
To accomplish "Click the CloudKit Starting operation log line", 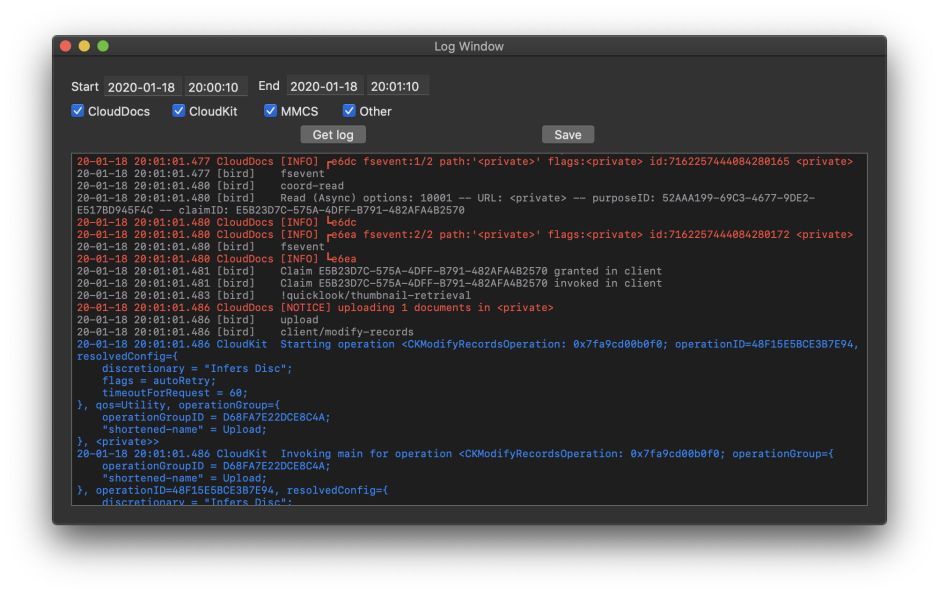I will (470, 344).
